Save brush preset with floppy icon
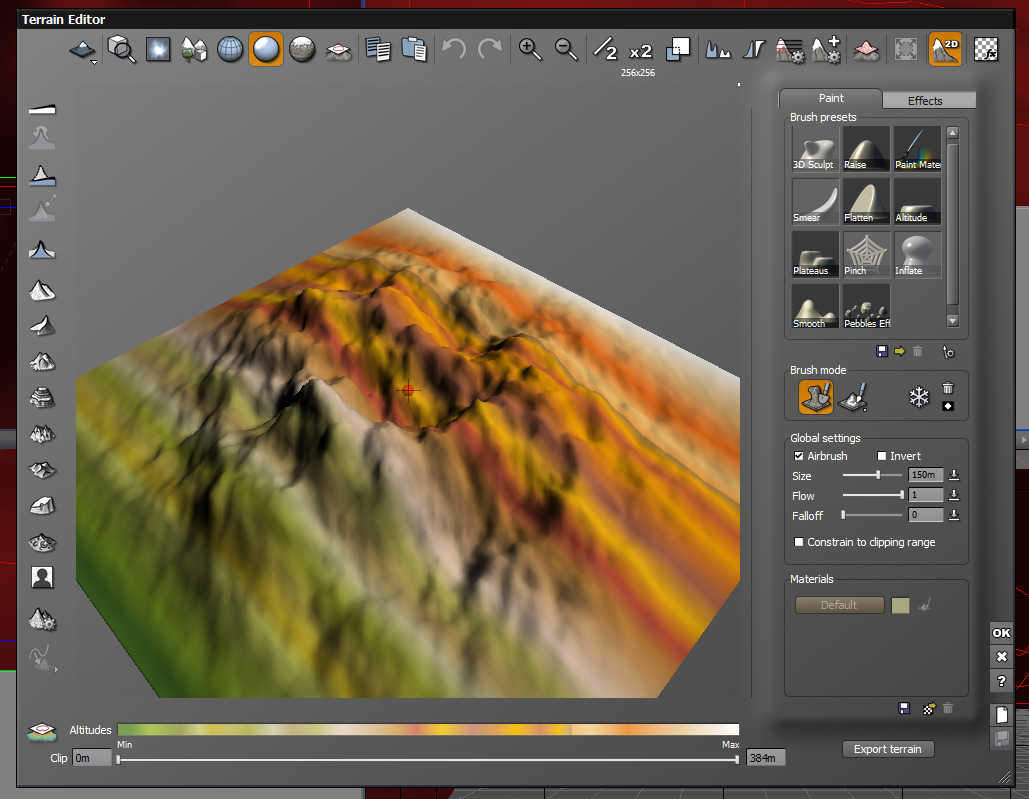This screenshot has width=1029, height=799. point(882,352)
